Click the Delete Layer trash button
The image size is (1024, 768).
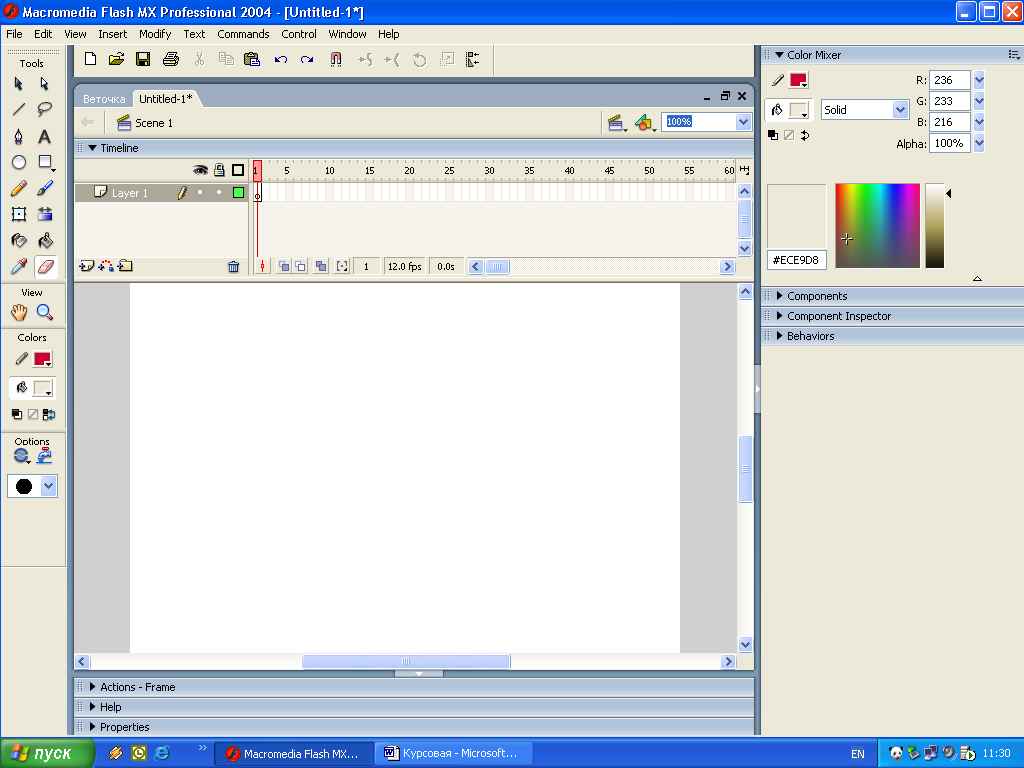tap(233, 266)
